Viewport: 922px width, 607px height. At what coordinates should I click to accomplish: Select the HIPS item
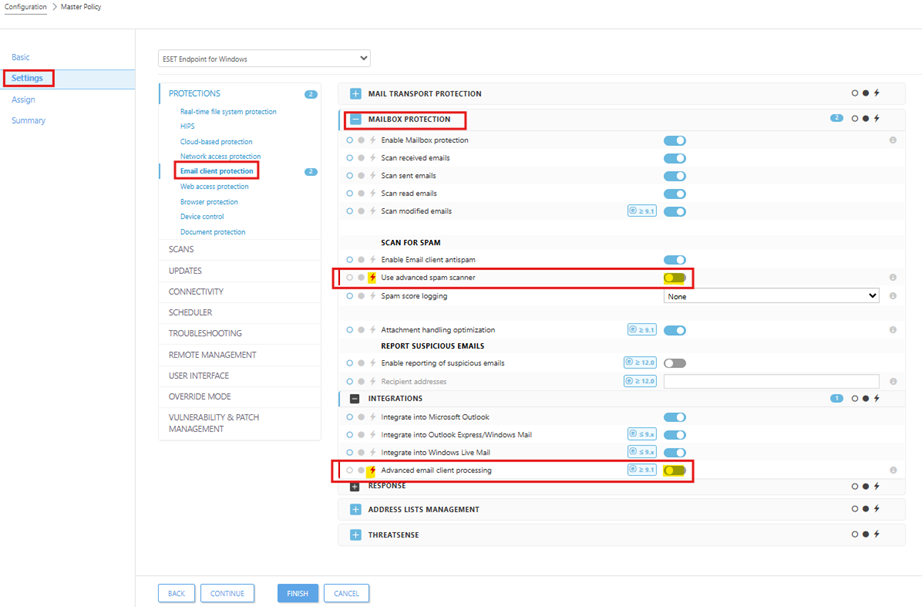pyautogui.click(x=187, y=126)
